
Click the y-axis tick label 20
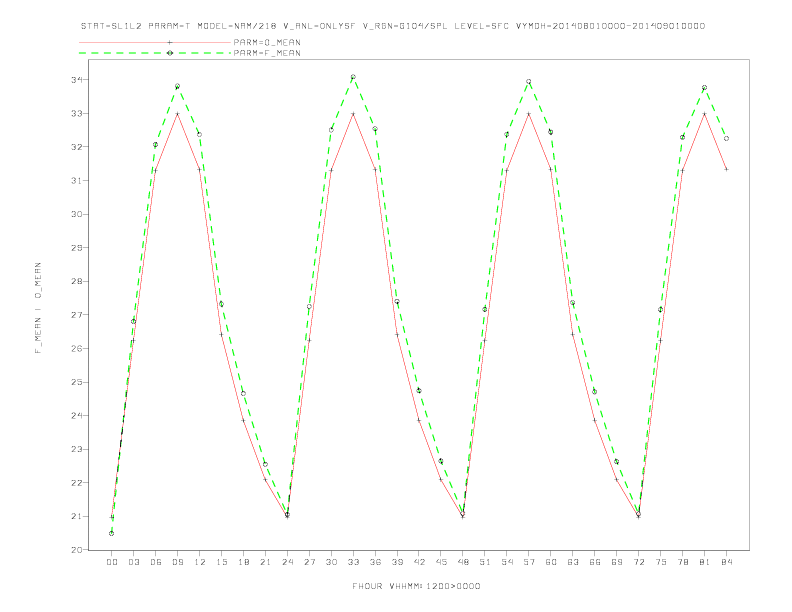click(x=76, y=550)
